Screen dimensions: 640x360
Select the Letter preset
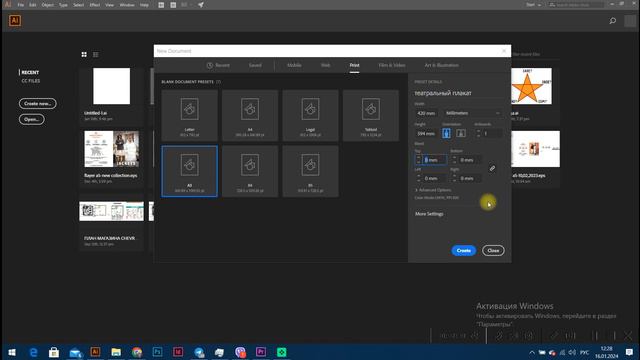pos(189,116)
